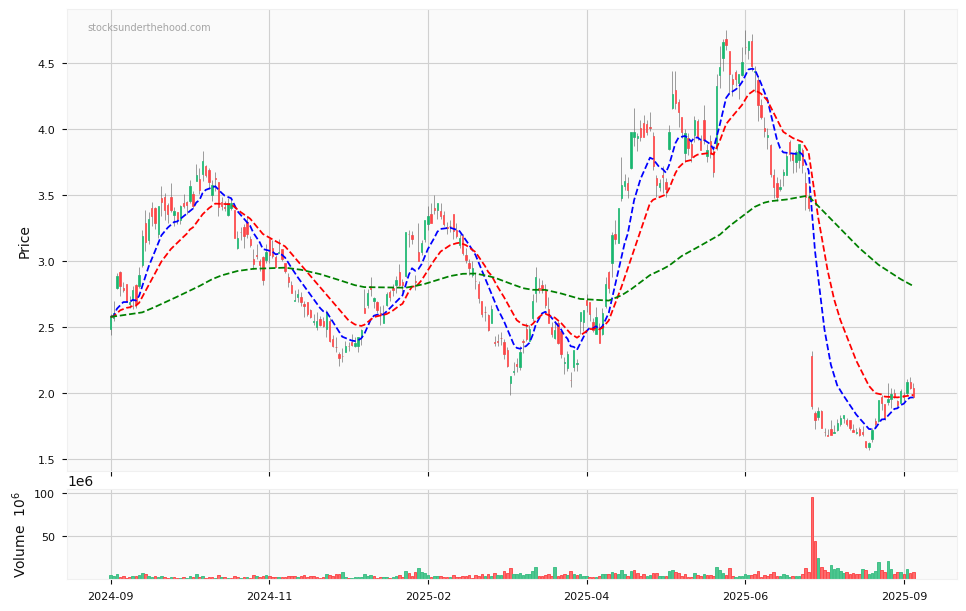Screen dimensions: 966x611
Task: Click the 50 volume axis label
Action: tap(49, 536)
